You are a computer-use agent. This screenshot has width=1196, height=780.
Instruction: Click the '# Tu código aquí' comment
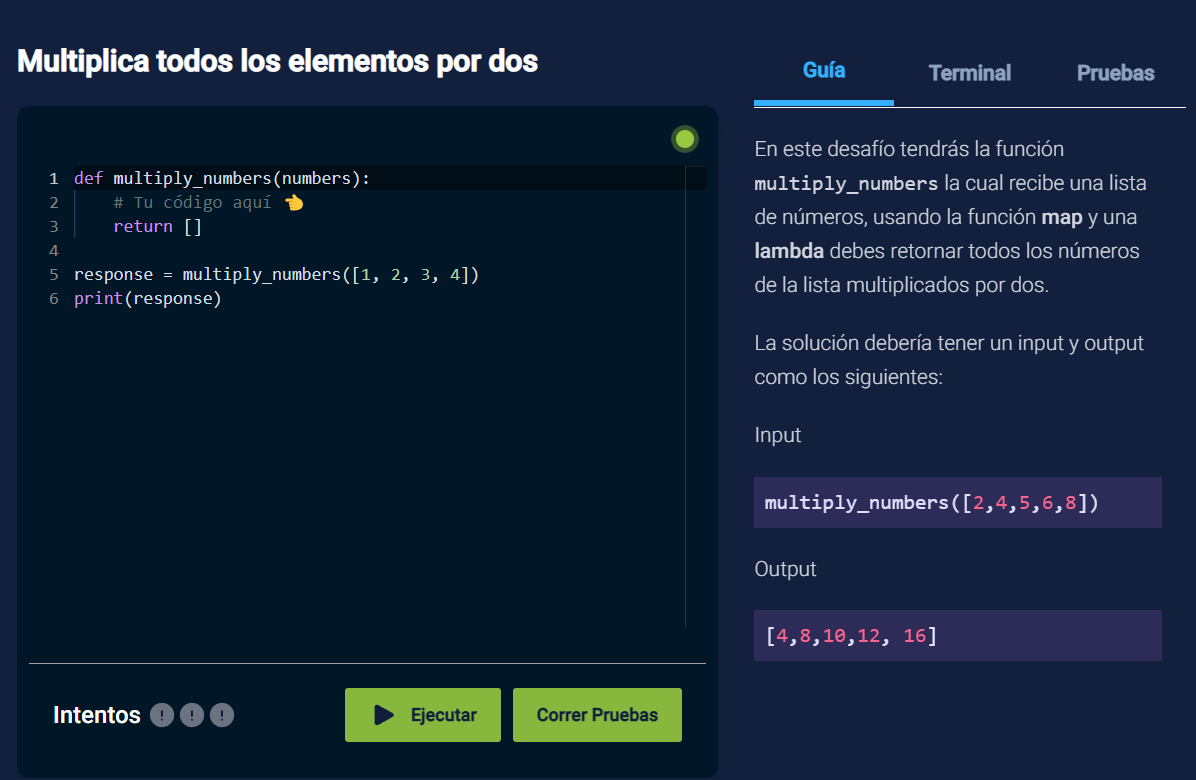click(192, 203)
